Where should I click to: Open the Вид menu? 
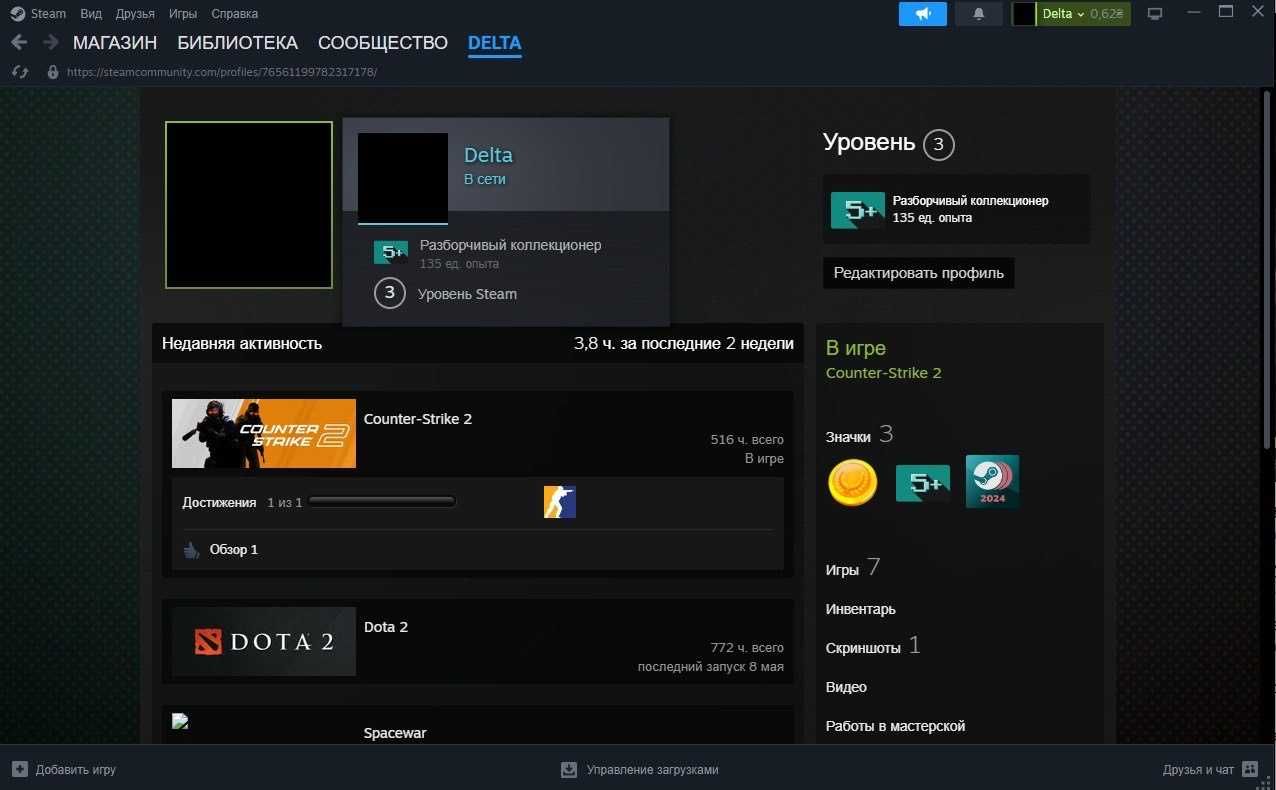click(x=91, y=14)
